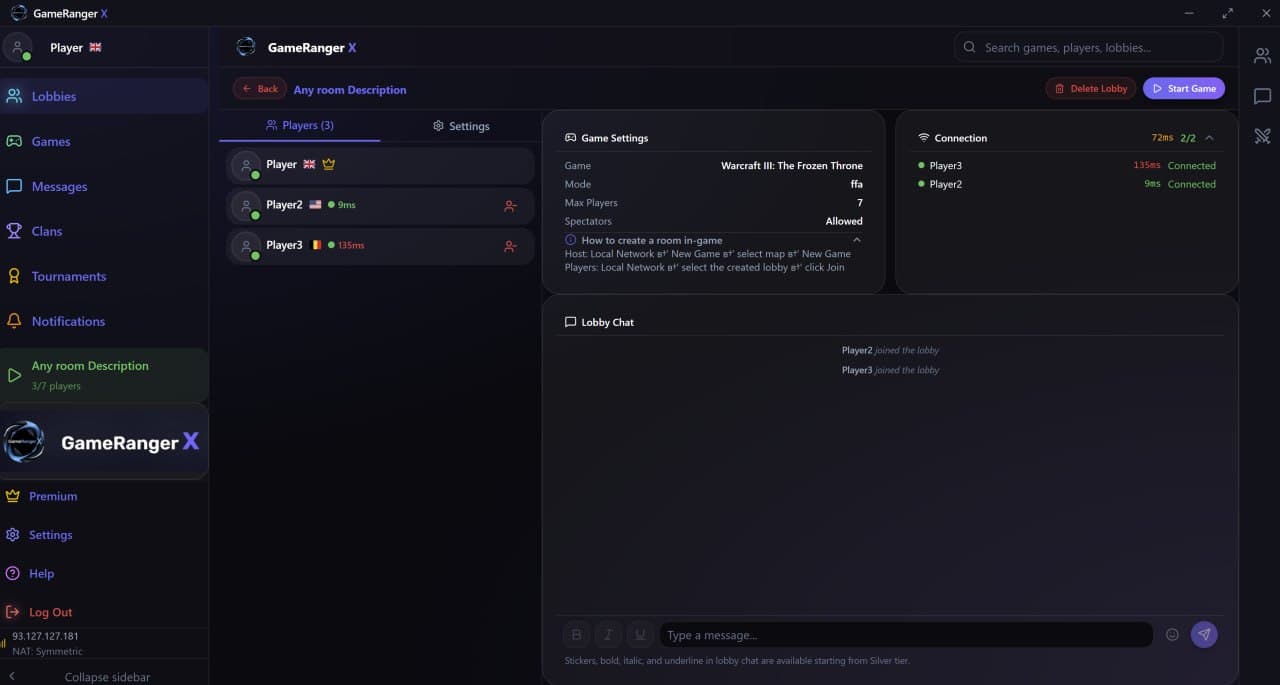
Task: Toggle italic formatting in lobby chat
Action: 609,634
